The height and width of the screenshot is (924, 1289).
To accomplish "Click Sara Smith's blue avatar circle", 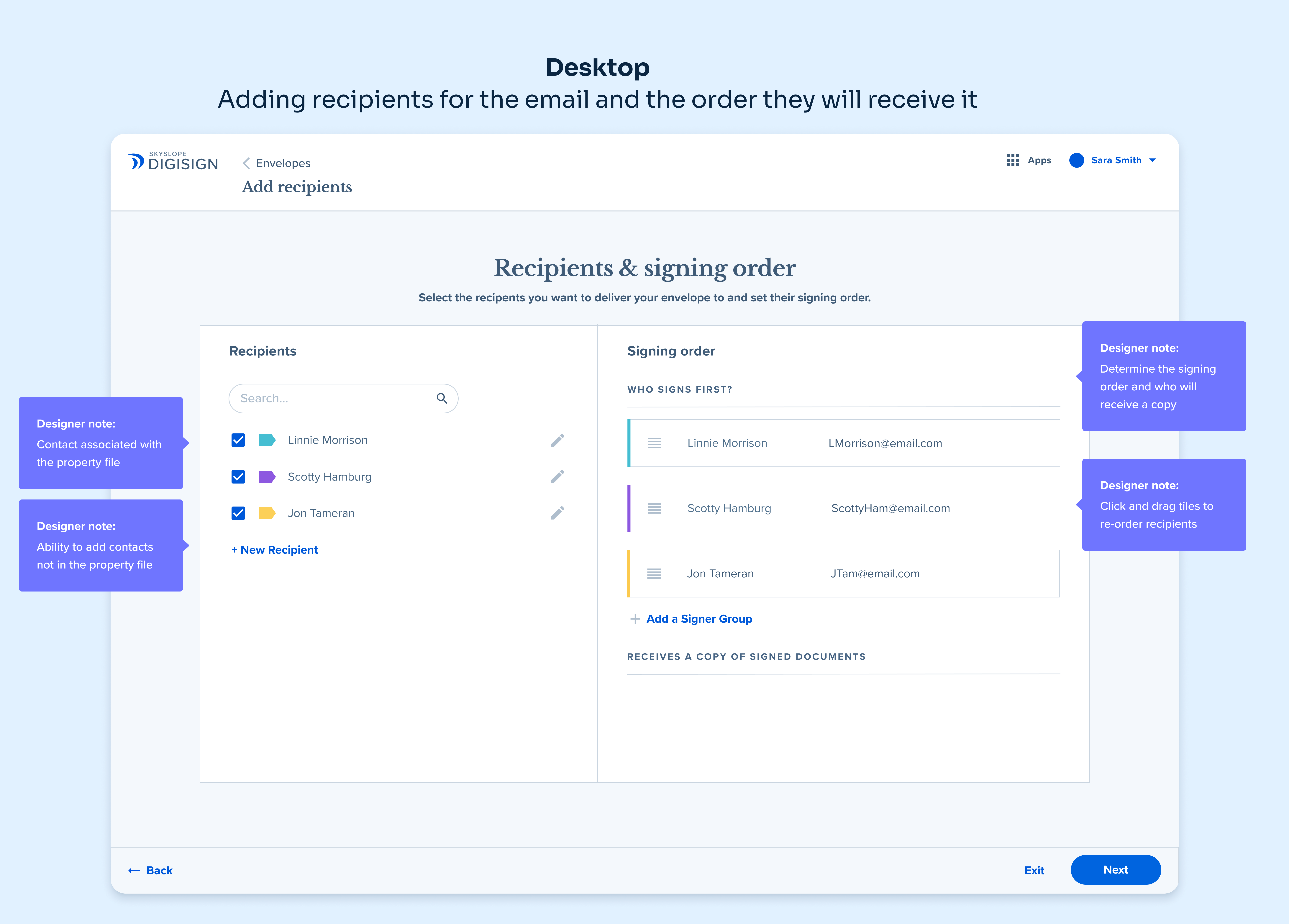I will pyautogui.click(x=1076, y=160).
